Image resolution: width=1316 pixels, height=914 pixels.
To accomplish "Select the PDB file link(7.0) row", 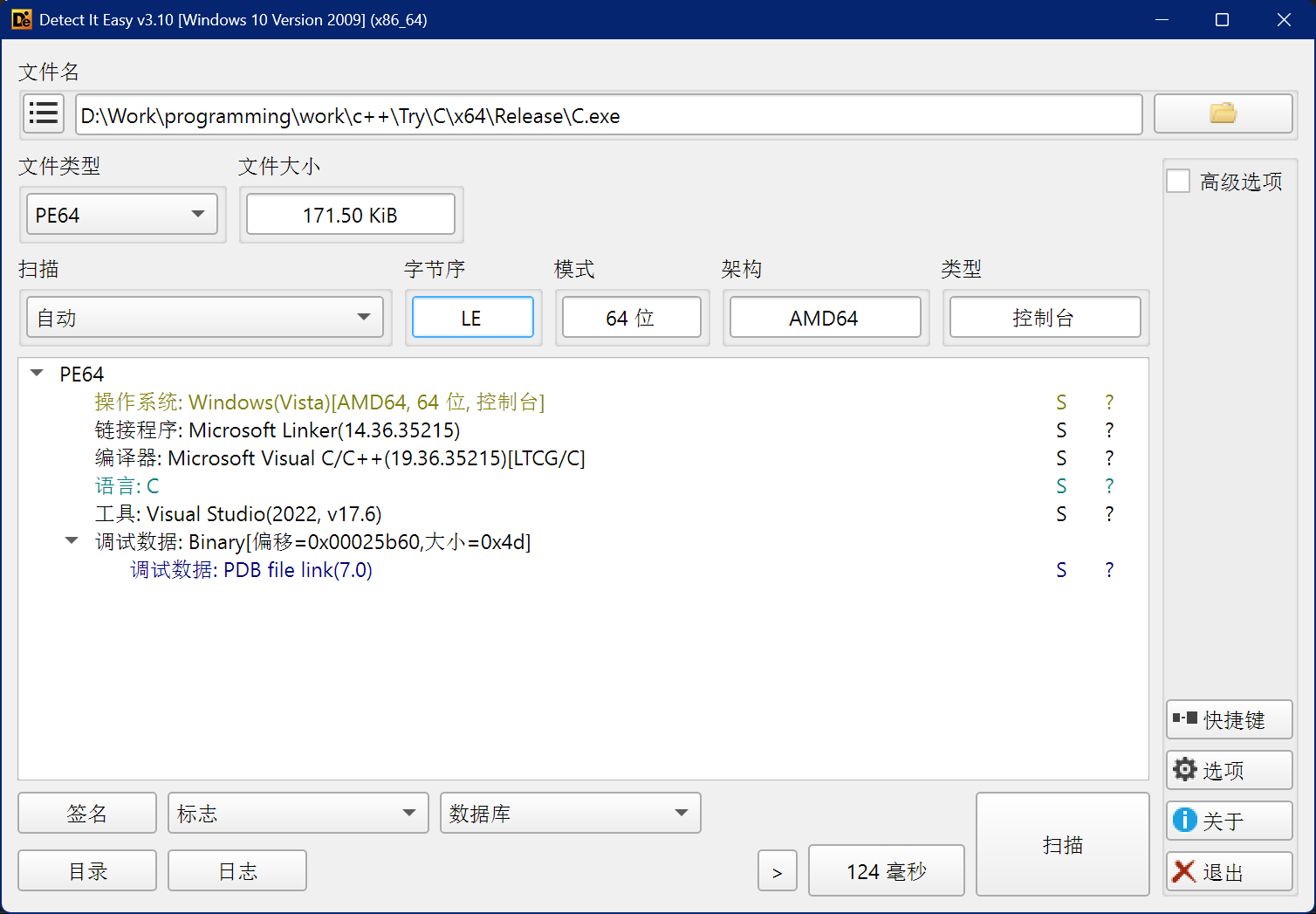I will pyautogui.click(x=251, y=569).
